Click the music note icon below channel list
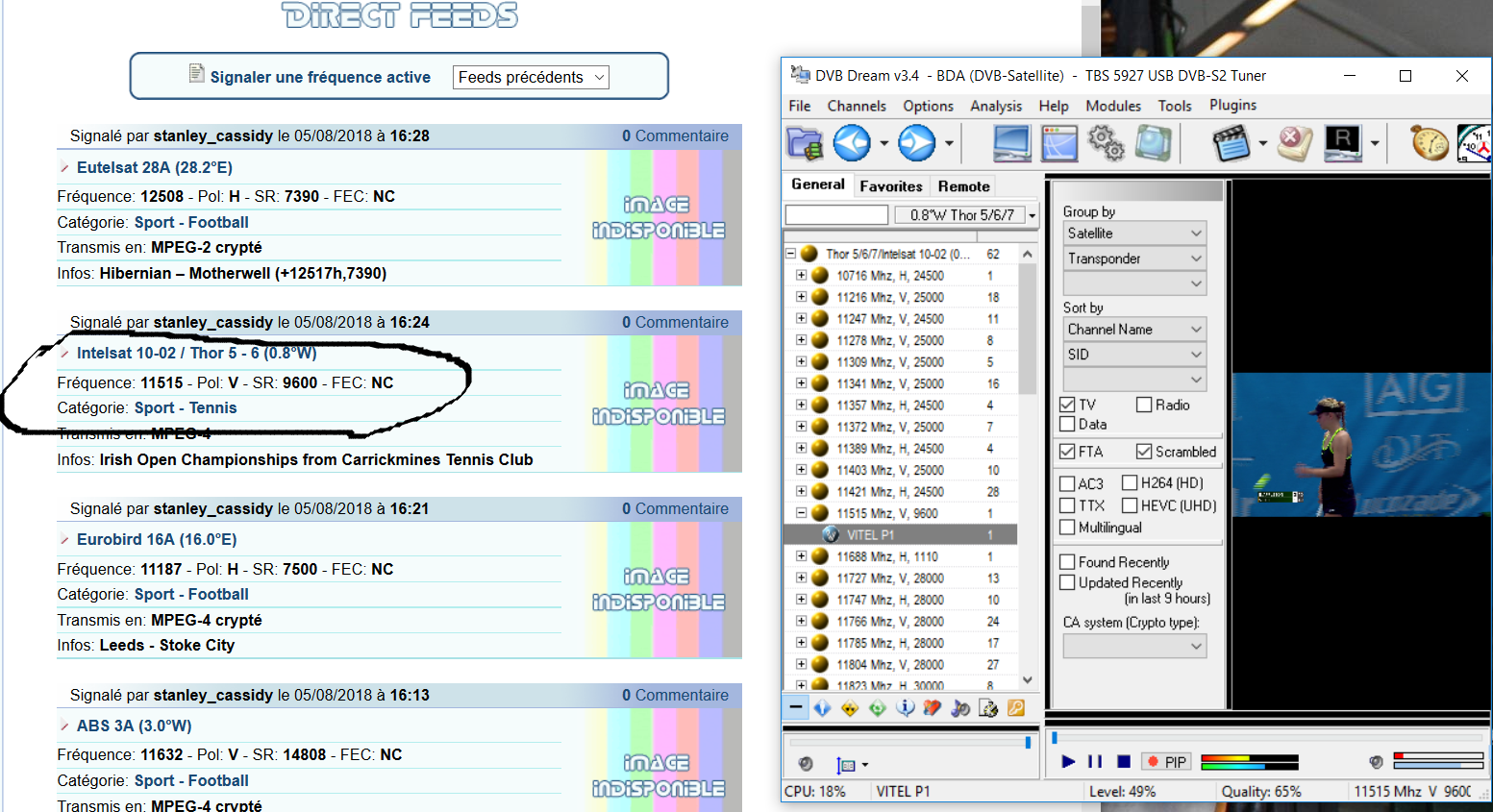 [959, 708]
